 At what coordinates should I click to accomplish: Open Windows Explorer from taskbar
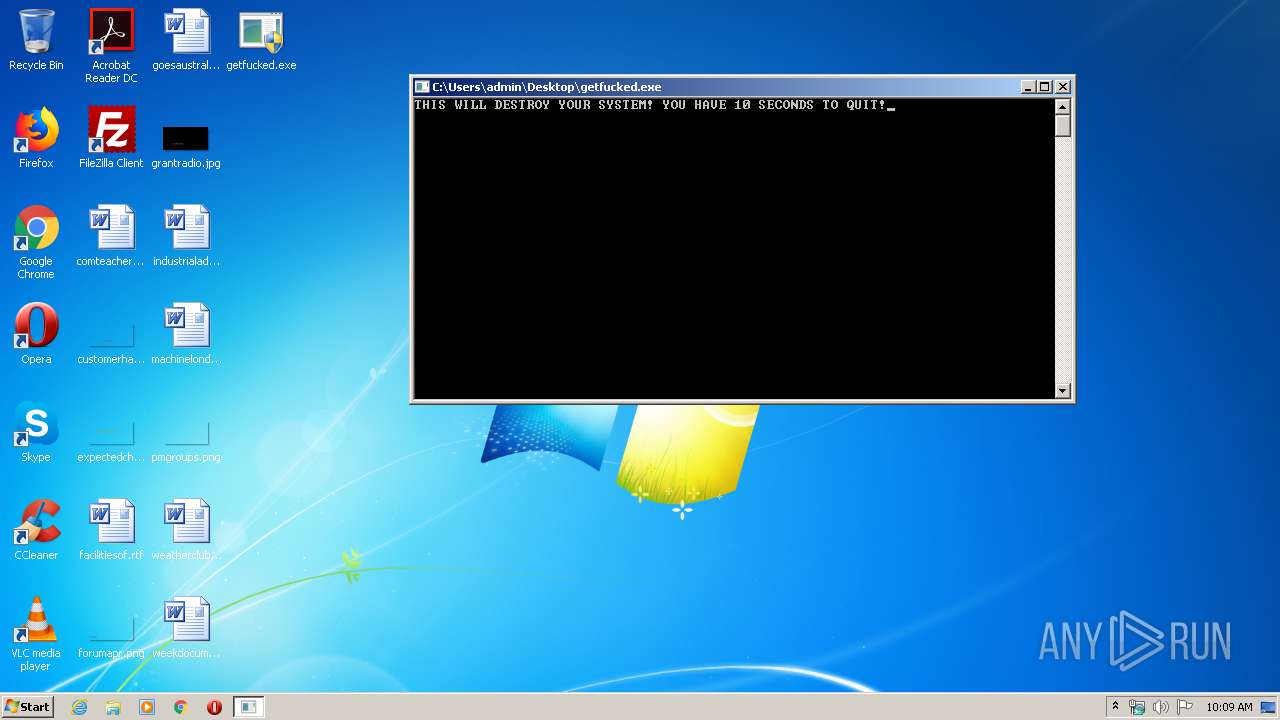[113, 707]
